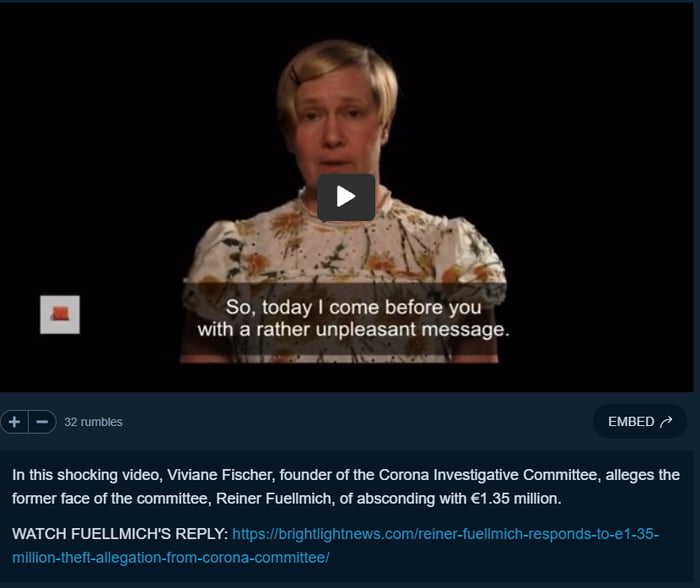The height and width of the screenshot is (588, 700).
Task: Click the link's second line 'million-theft-allegation-from-corona-committee/'
Action: coord(171,558)
